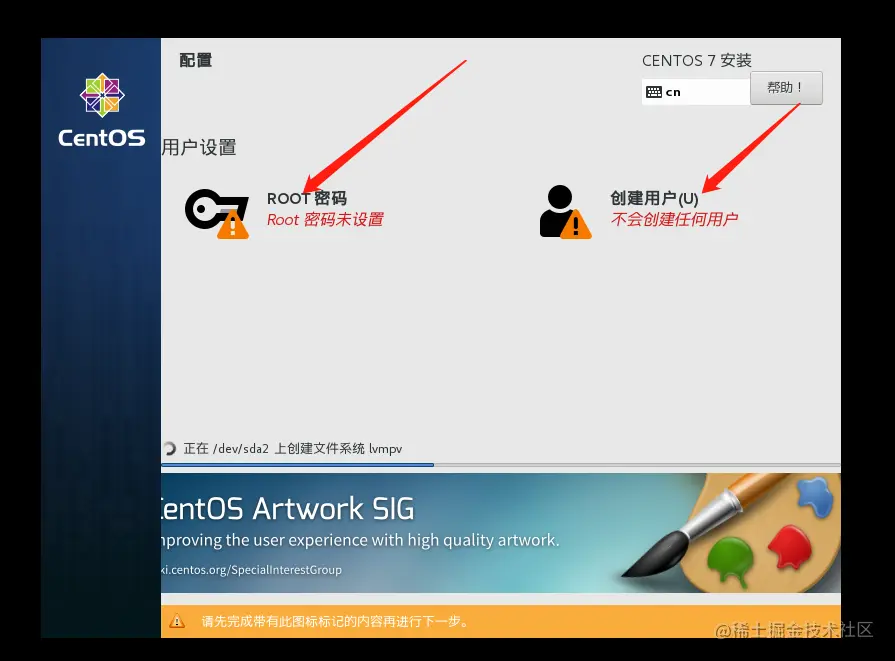Viewport: 895px width, 661px height.
Task: Click the warning triangle in the orange banner
Action: pos(177,620)
